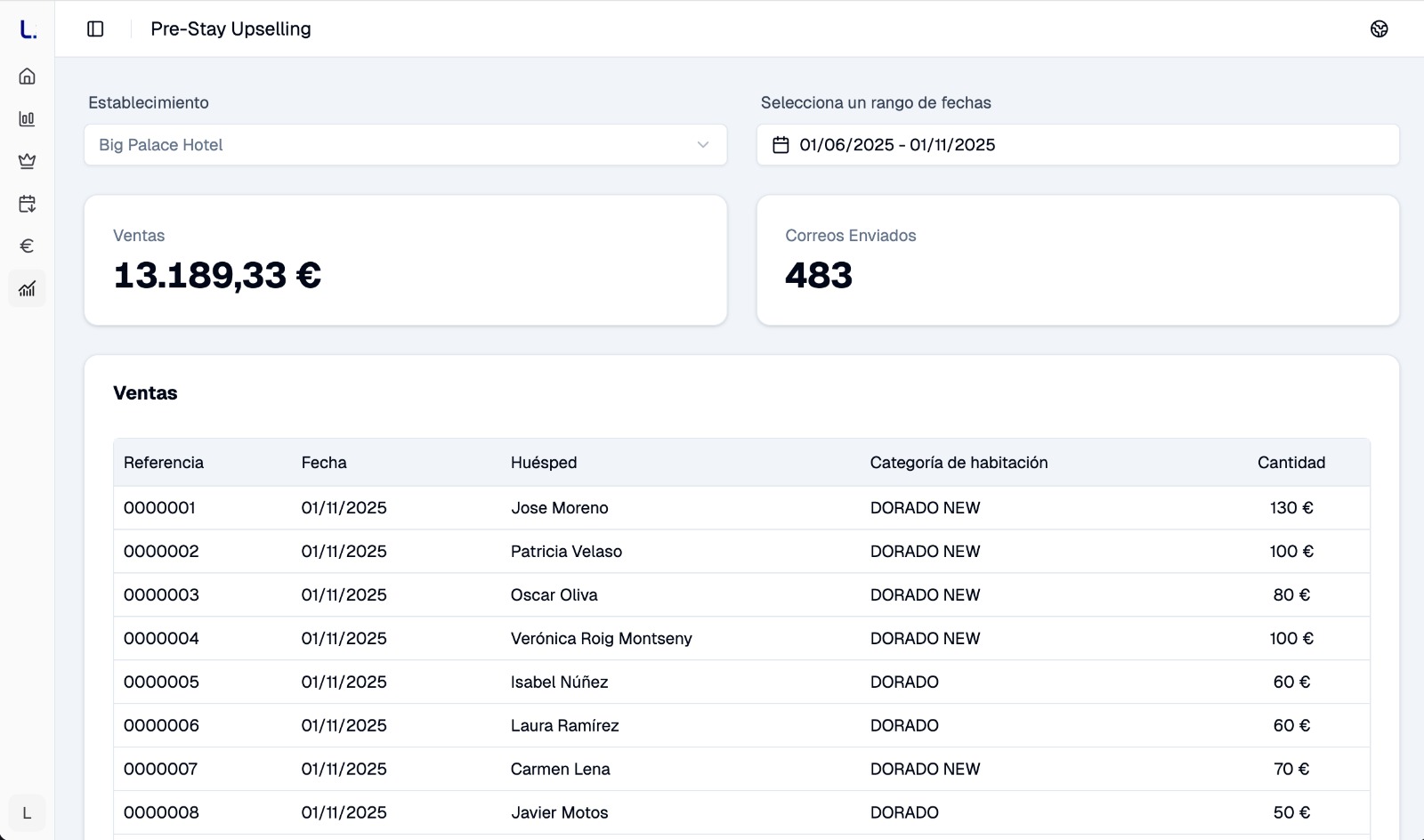Click the theme icon at top right
The height and width of the screenshot is (840, 1424).
point(1379,29)
